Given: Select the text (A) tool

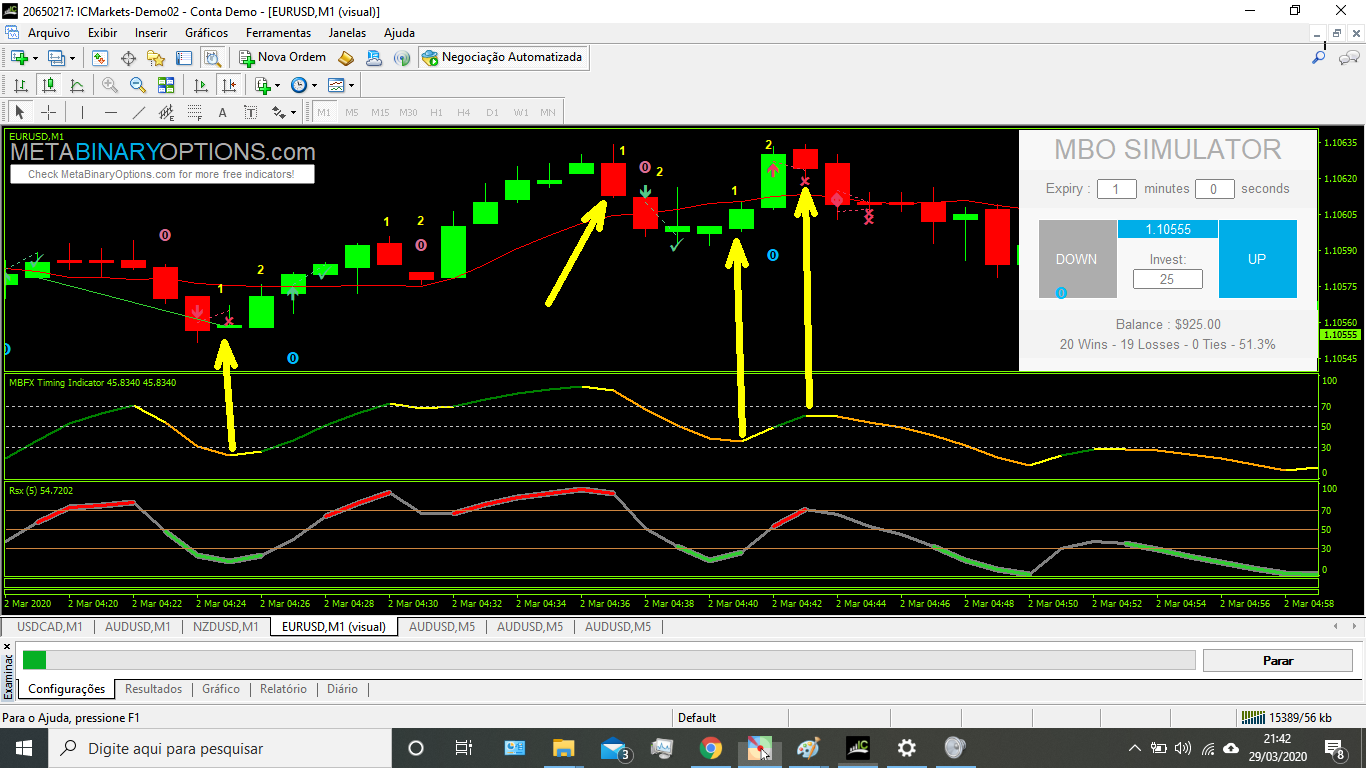Looking at the screenshot, I should coord(222,112).
